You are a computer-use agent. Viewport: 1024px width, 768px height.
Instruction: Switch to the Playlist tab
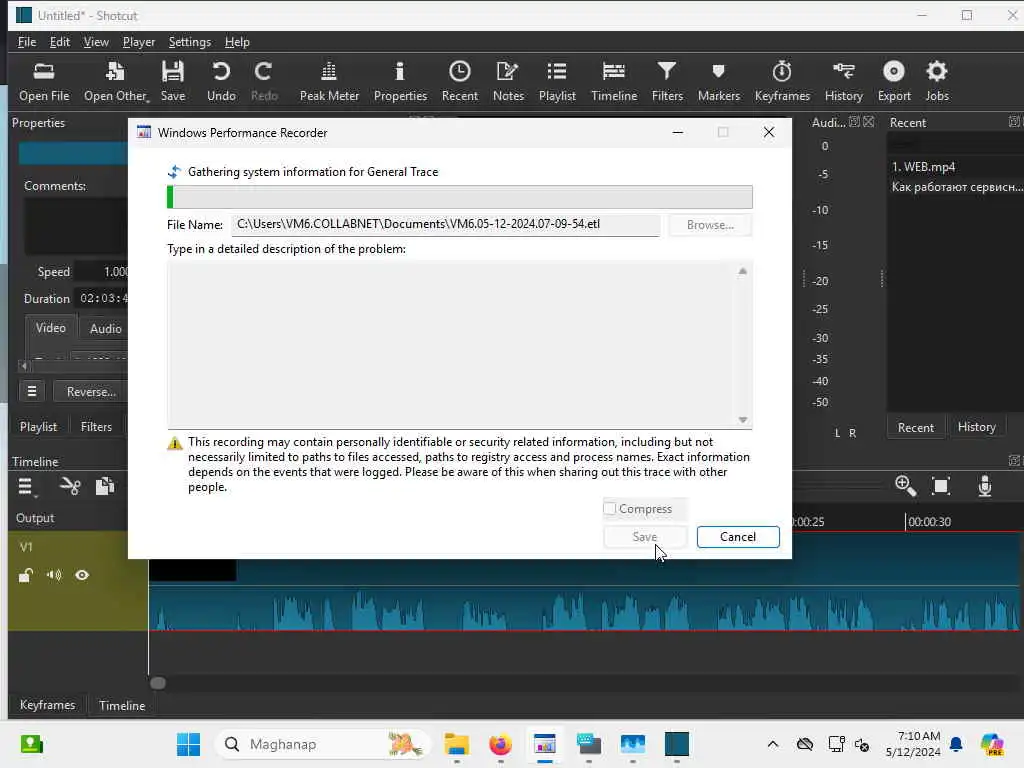pyautogui.click(x=38, y=426)
